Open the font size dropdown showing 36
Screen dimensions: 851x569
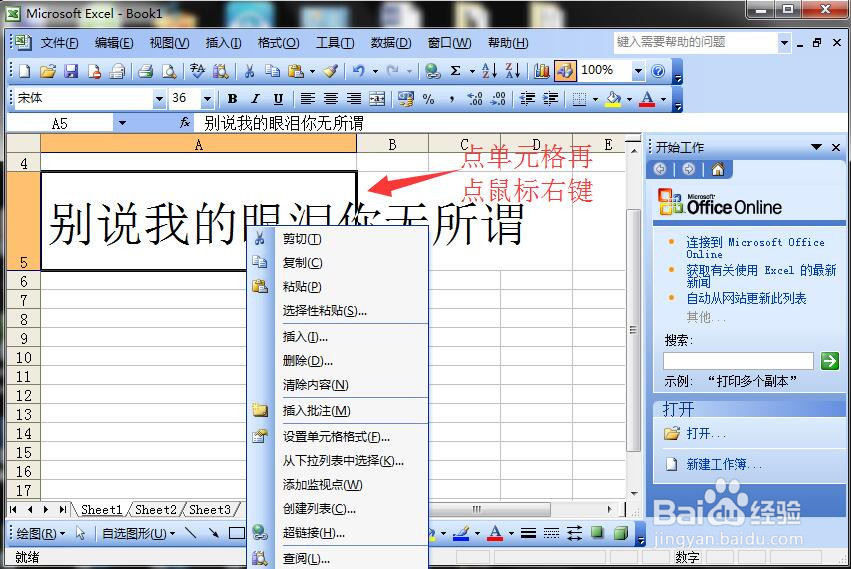207,99
